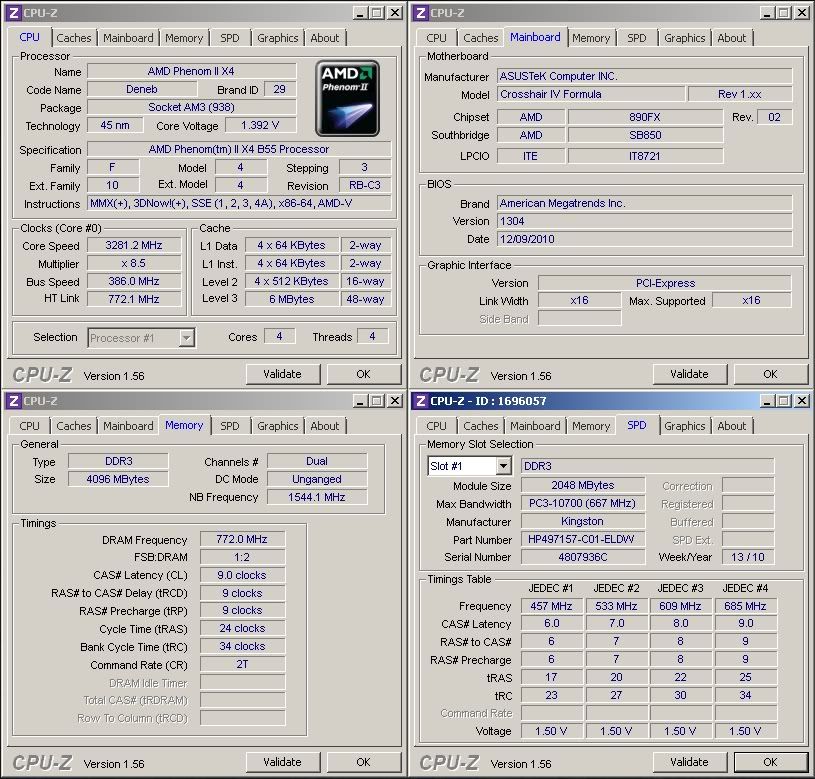Click the title bar icon of the Mainboard window

420,13
